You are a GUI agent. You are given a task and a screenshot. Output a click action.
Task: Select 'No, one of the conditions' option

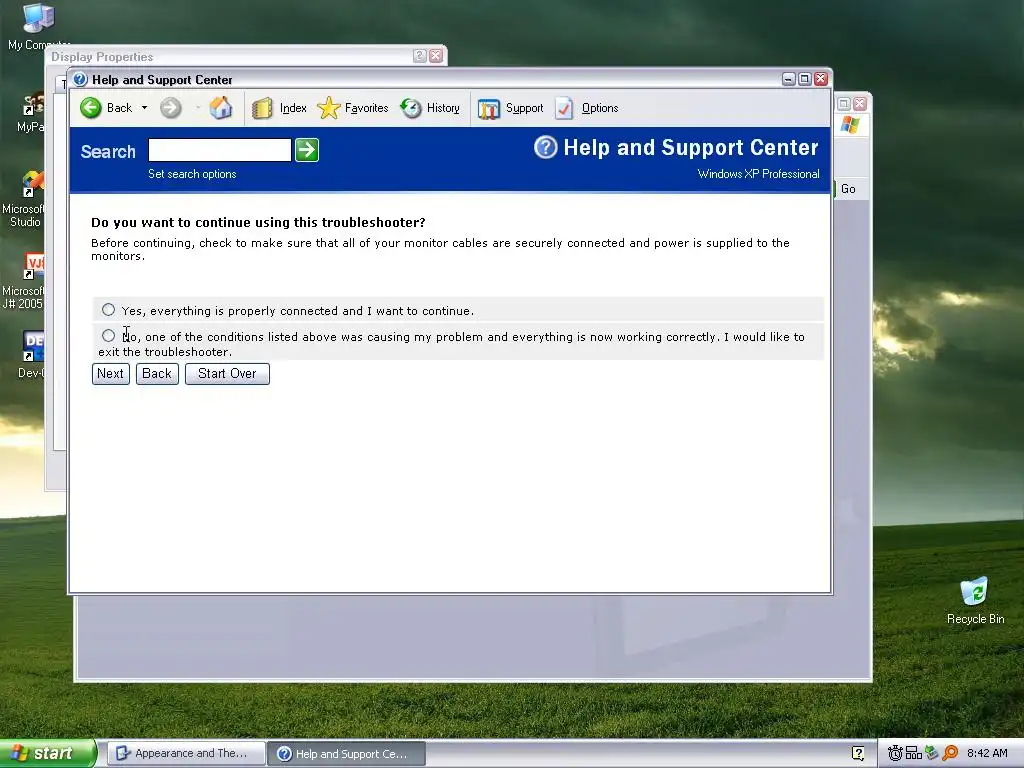pyautogui.click(x=108, y=336)
